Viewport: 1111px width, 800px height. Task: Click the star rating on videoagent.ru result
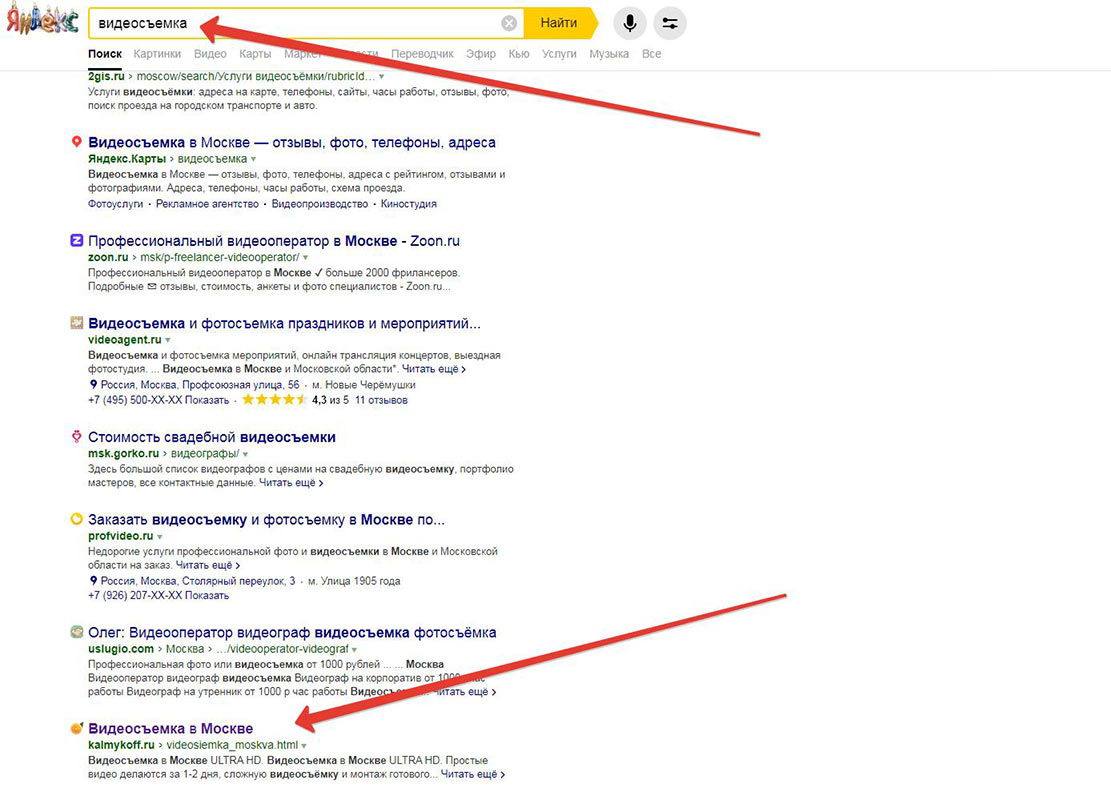tap(274, 400)
